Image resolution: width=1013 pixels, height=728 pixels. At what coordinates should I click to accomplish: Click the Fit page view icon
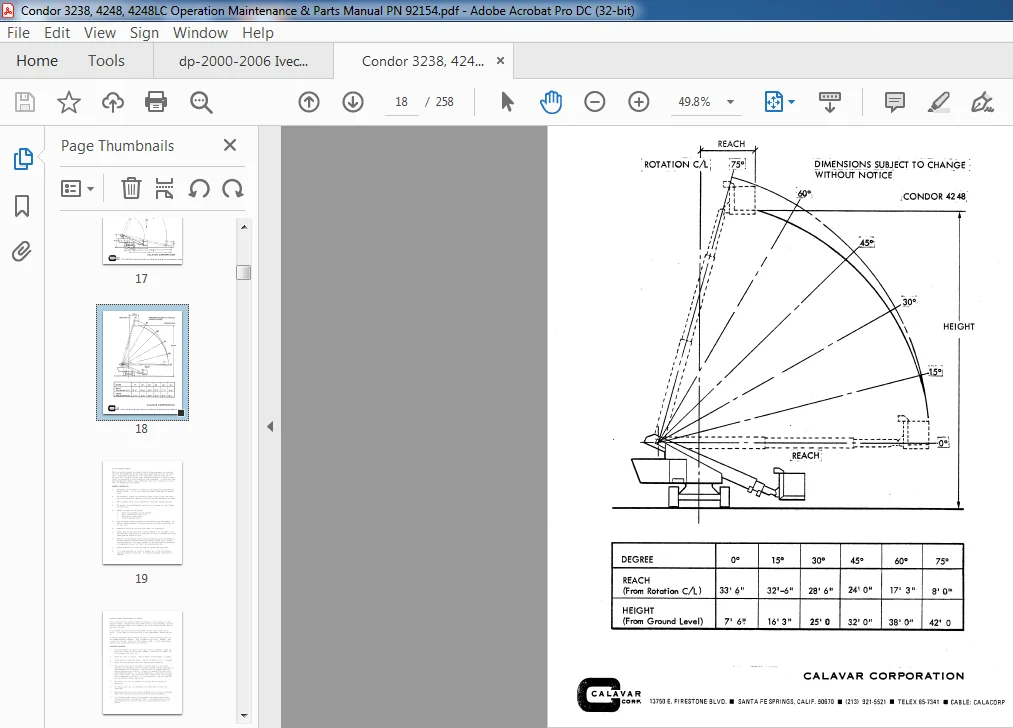point(774,102)
